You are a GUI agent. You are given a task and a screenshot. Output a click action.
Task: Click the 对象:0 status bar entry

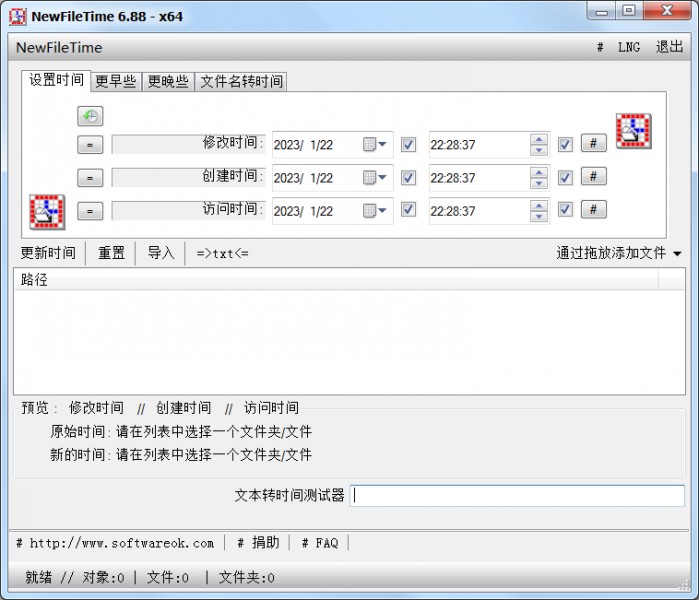tap(103, 578)
